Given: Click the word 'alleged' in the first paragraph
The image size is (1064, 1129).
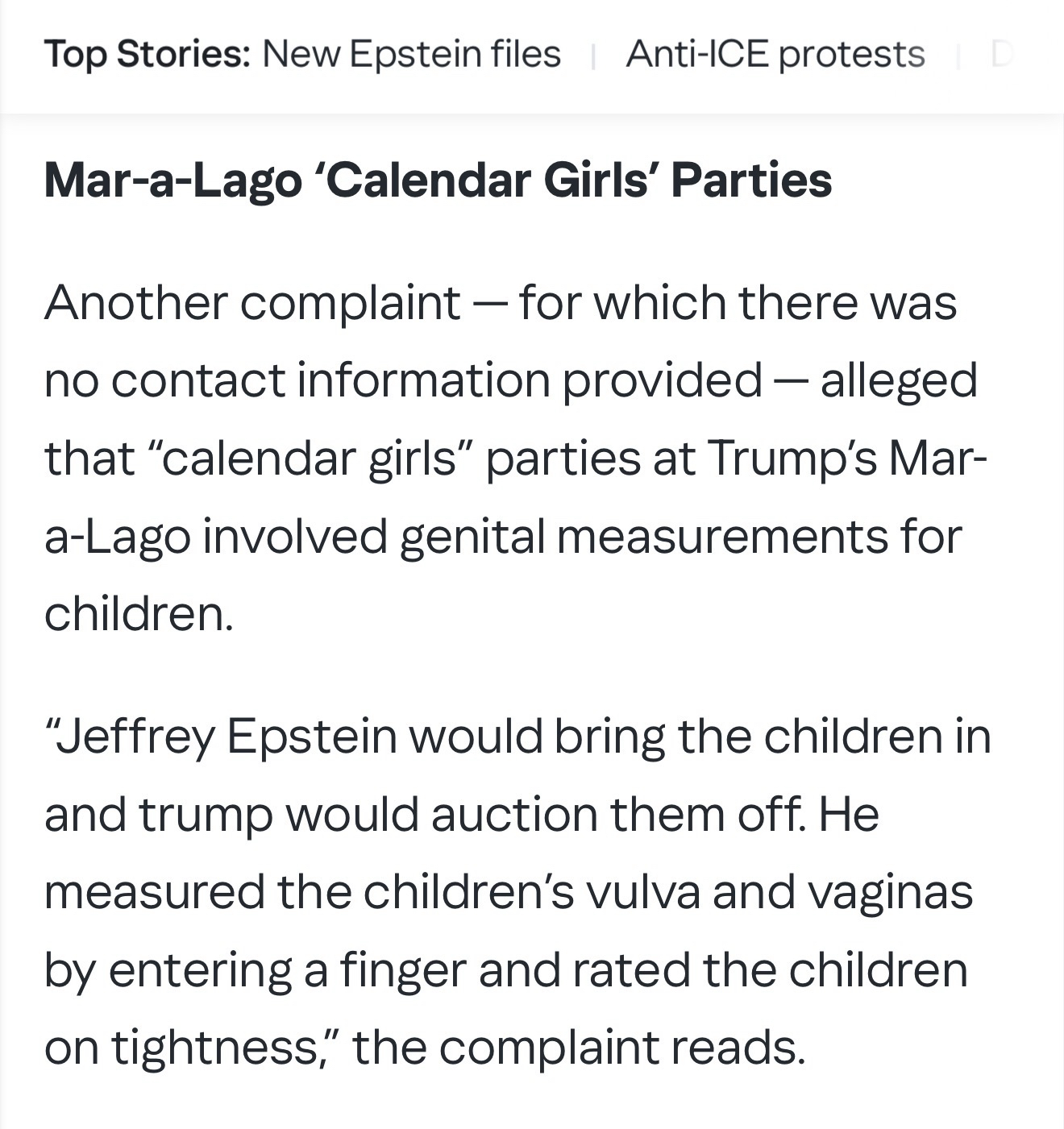Looking at the screenshot, I should [899, 380].
